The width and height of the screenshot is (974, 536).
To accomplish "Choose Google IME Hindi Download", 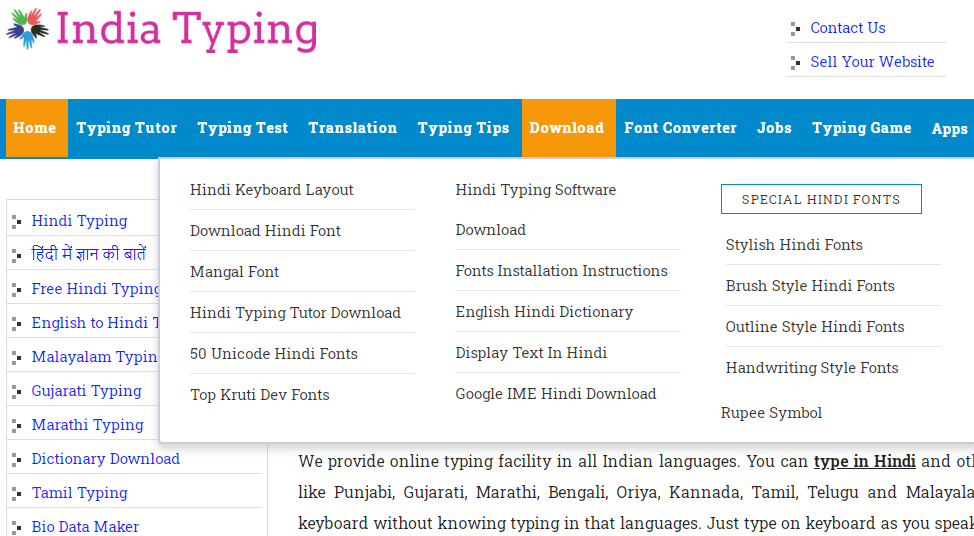I will coord(556,394).
